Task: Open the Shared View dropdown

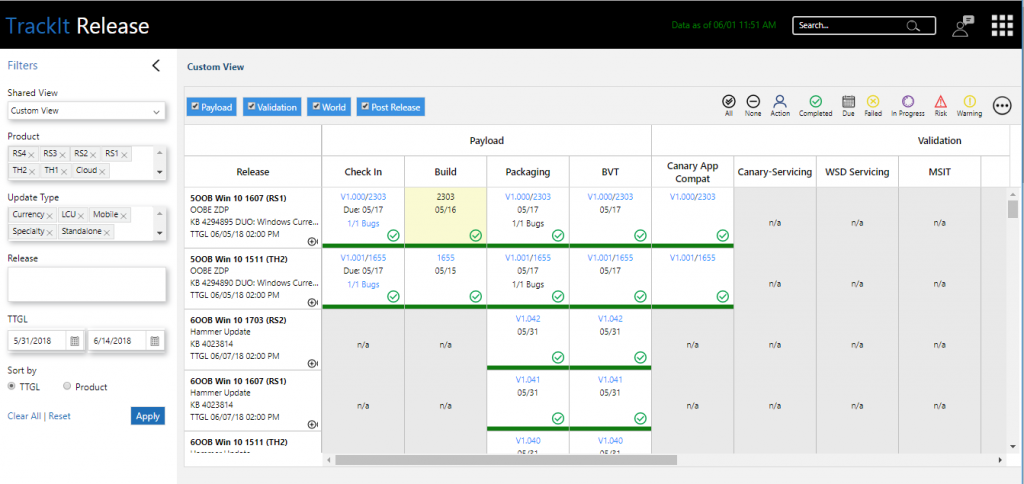Action: tap(86, 111)
